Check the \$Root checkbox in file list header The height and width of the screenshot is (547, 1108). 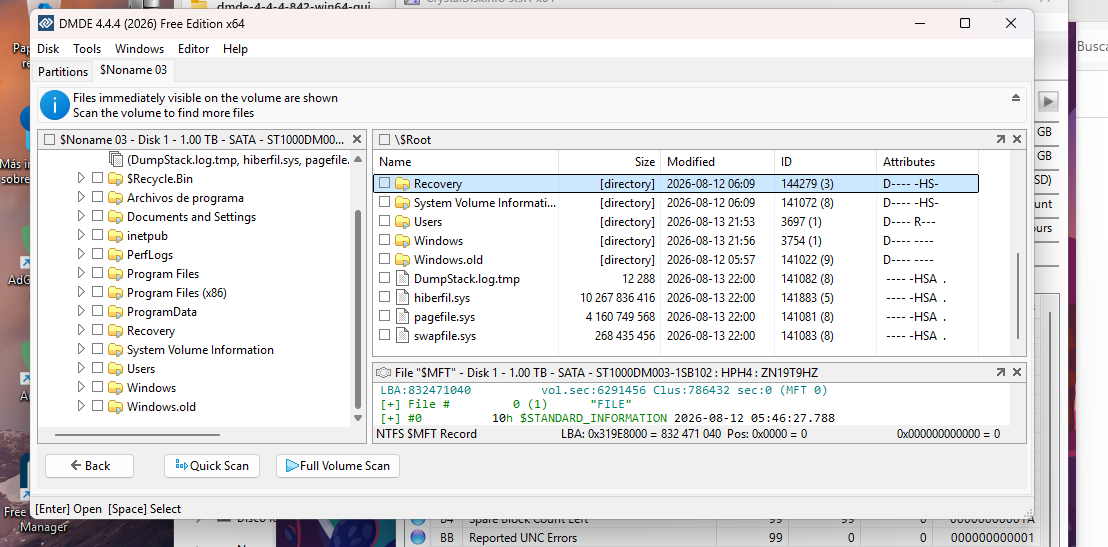[x=384, y=140]
